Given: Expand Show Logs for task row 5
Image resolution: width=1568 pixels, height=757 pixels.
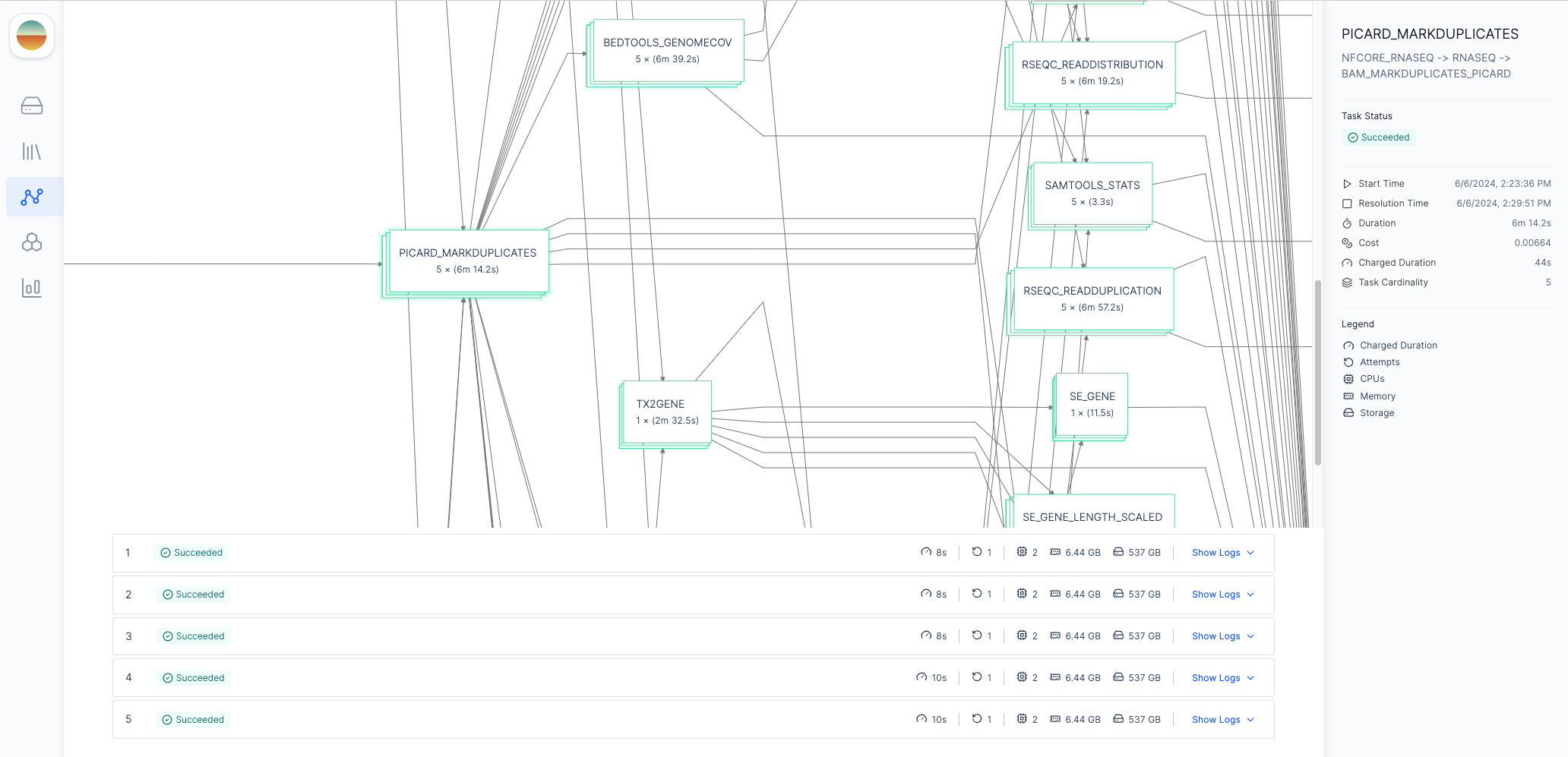Looking at the screenshot, I should point(1222,720).
